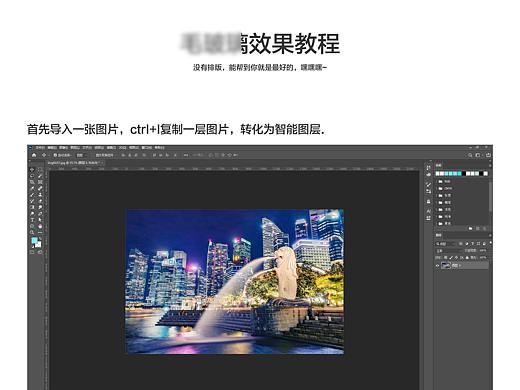Open the 文件 (File) menu
The width and height of the screenshot is (520, 390).
(40, 148)
